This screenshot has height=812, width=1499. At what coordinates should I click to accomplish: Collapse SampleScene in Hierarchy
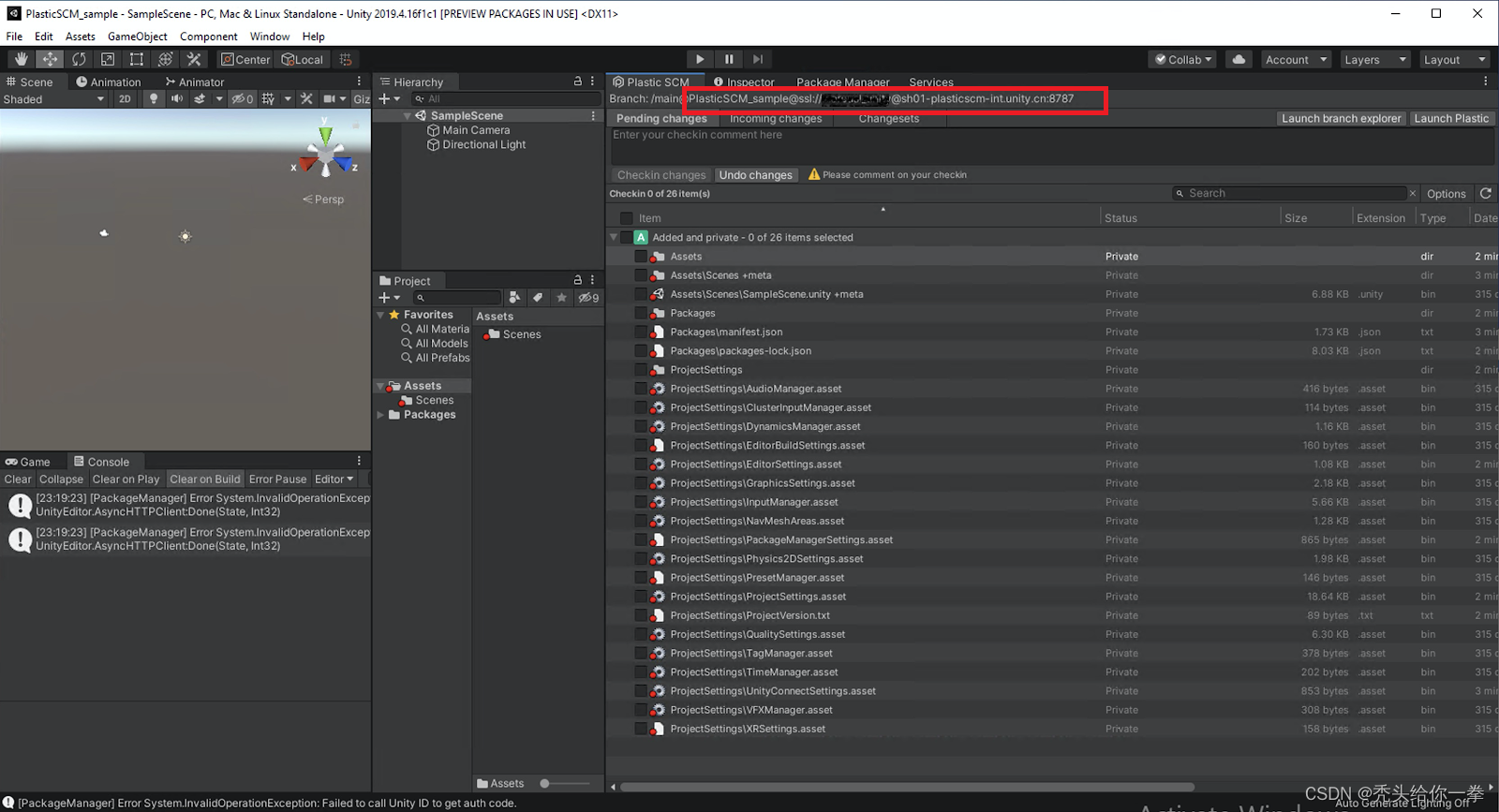pyautogui.click(x=408, y=115)
